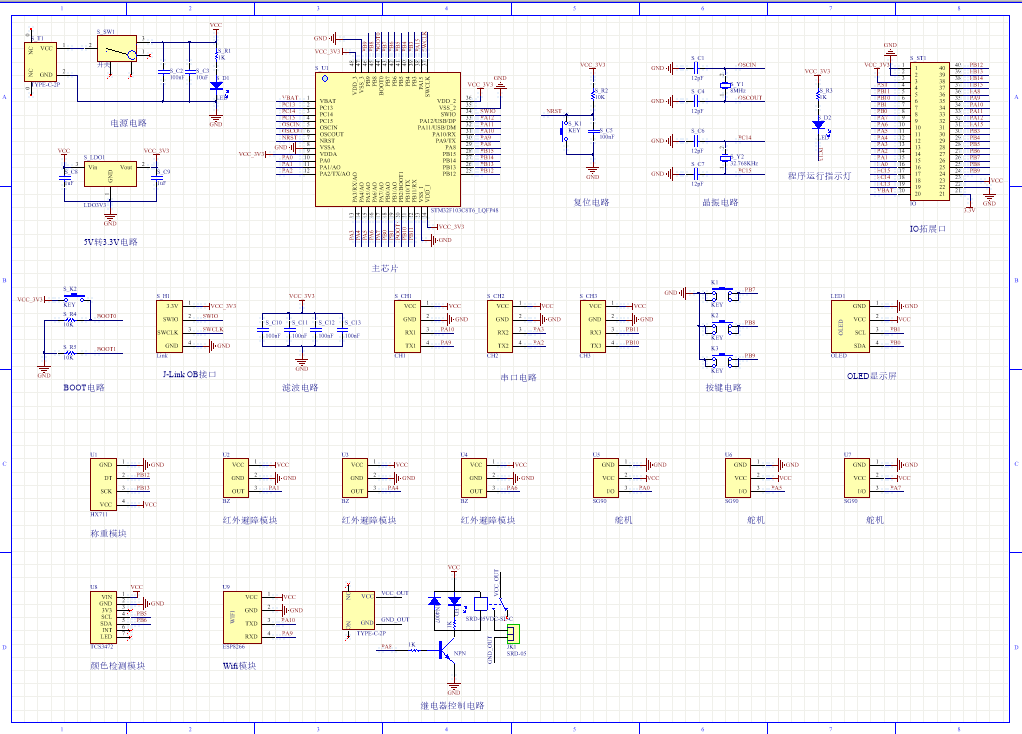Select the S_LDO1 3.3V regulator component
The width and height of the screenshot is (1022, 734).
coord(110,173)
